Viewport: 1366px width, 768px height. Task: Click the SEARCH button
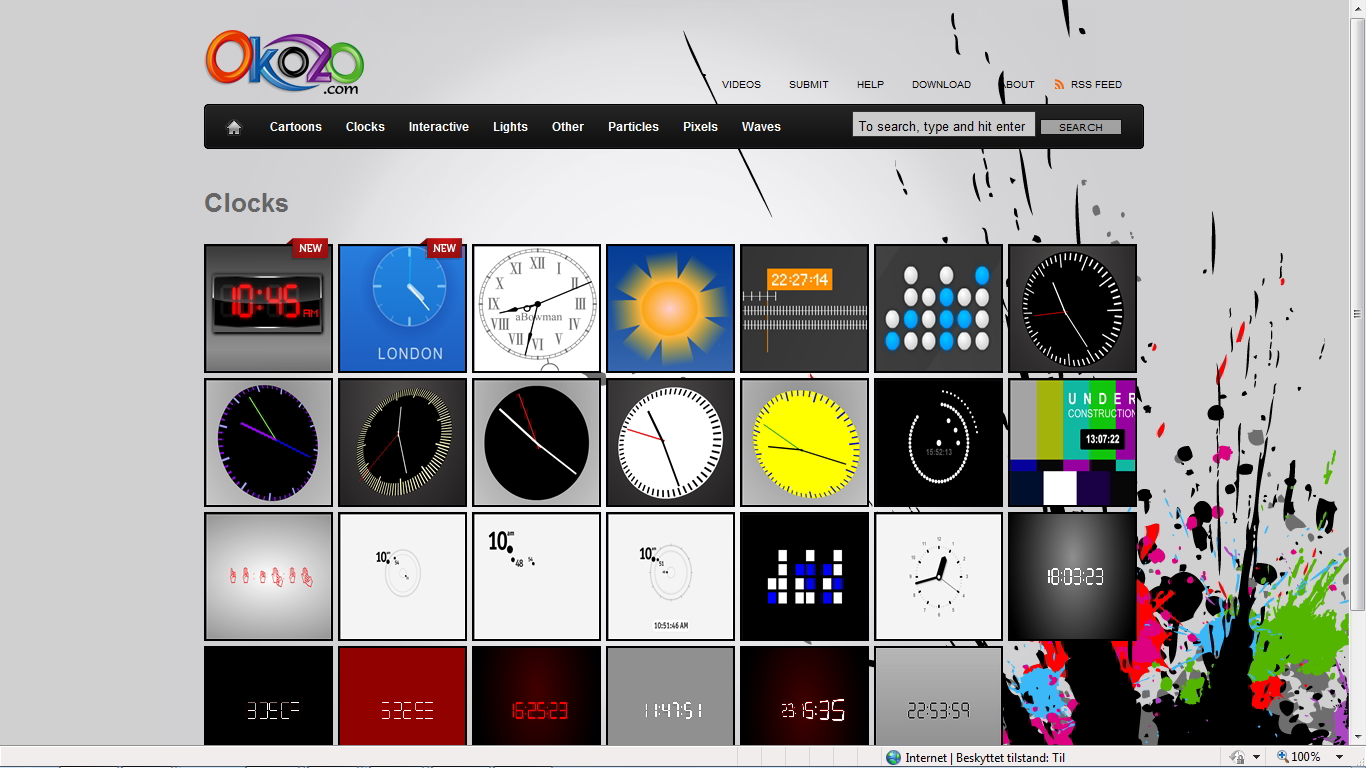(x=1081, y=127)
